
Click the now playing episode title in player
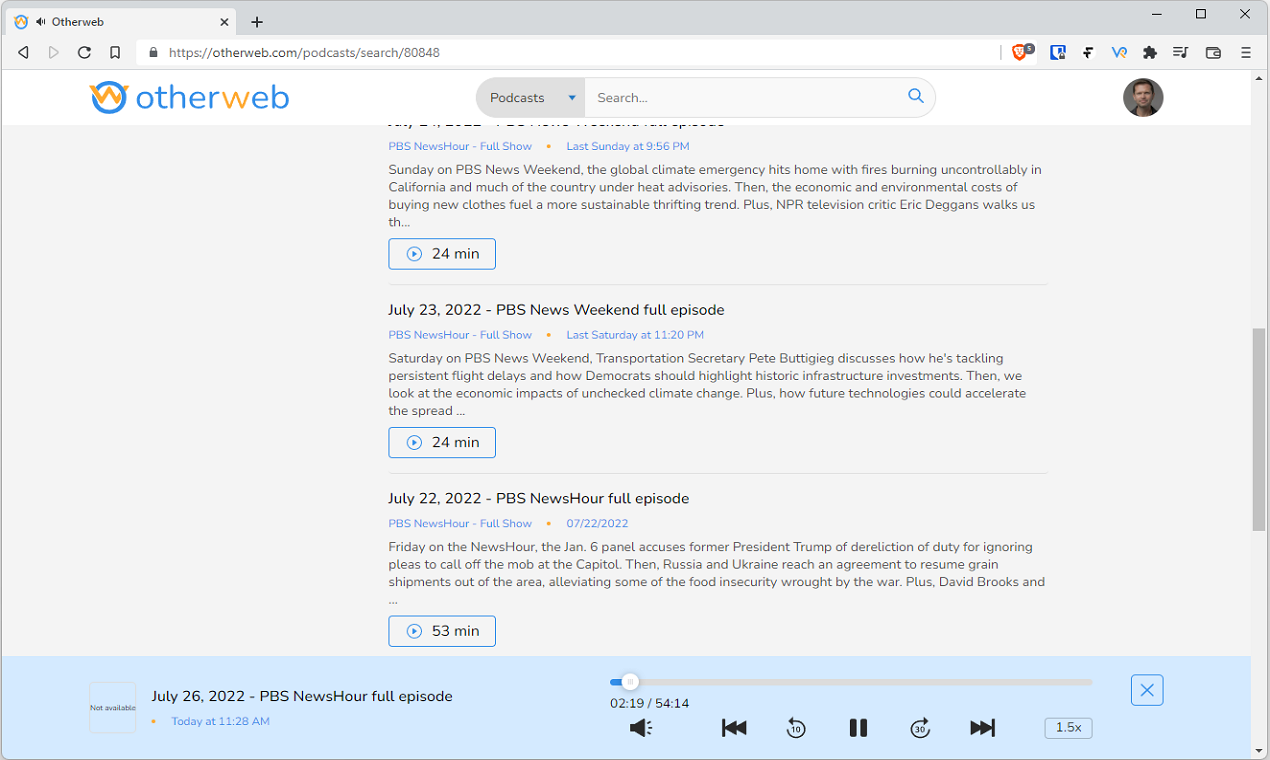click(x=302, y=696)
